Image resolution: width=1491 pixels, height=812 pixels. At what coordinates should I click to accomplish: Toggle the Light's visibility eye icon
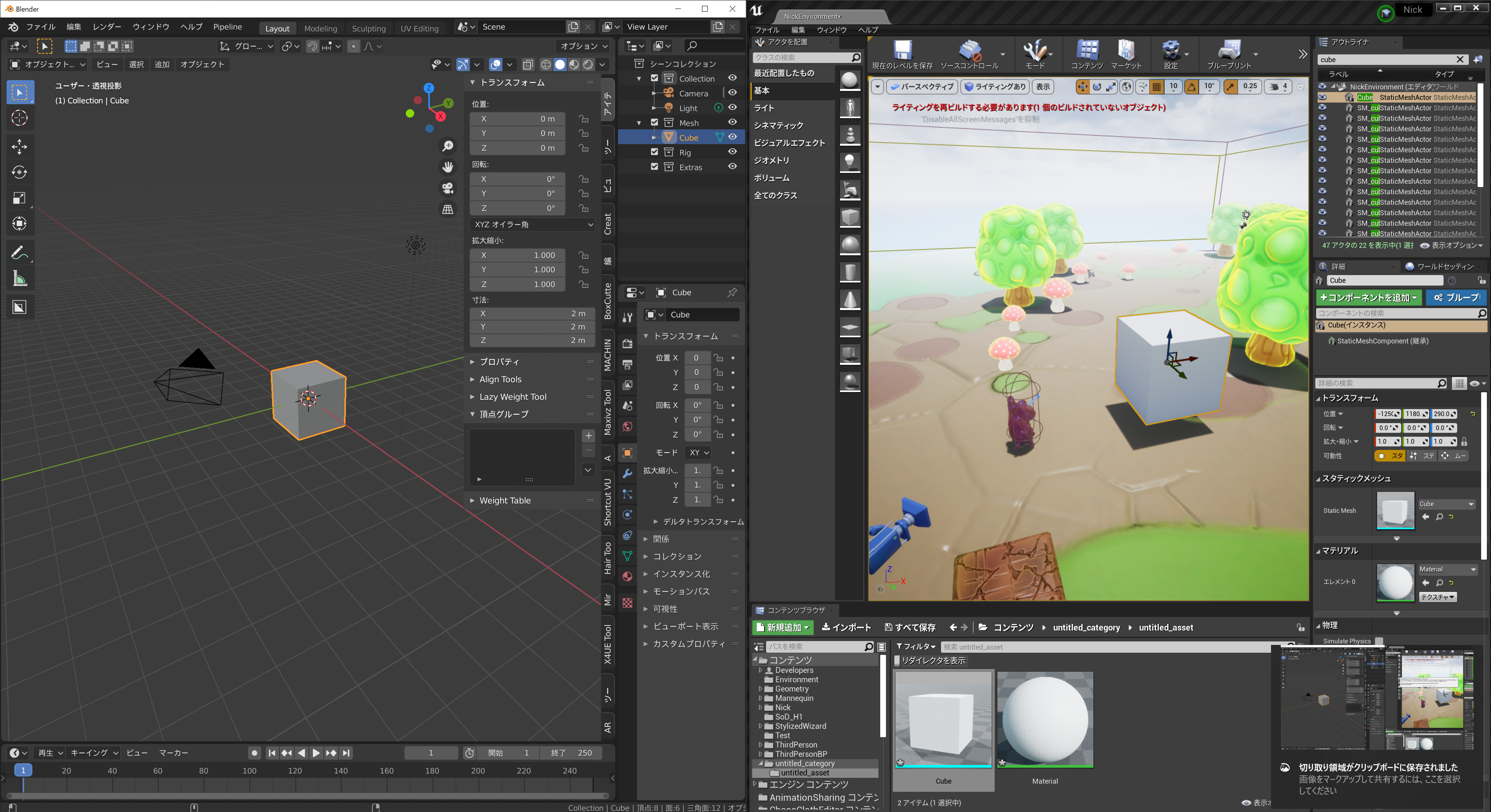(732, 108)
